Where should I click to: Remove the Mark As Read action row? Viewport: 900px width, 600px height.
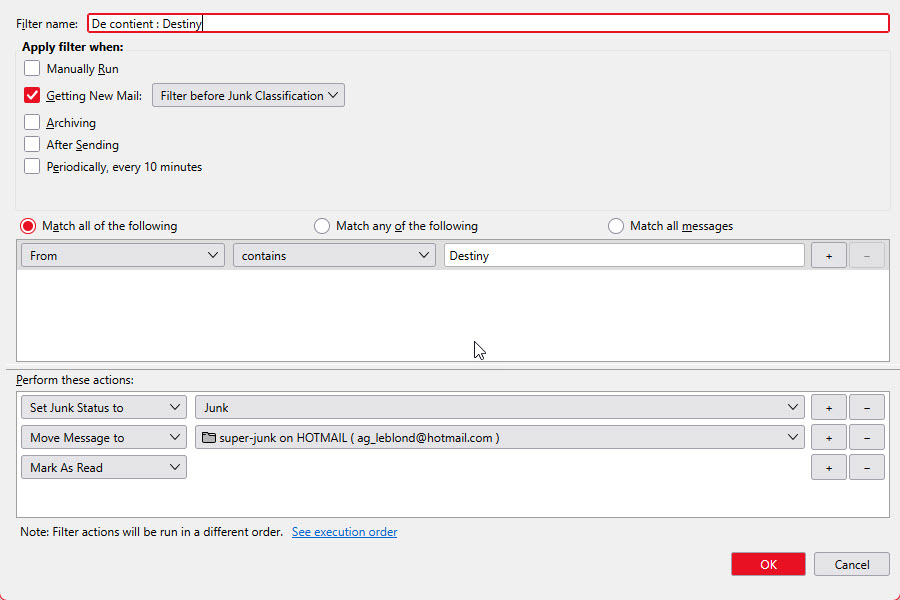tap(866, 468)
